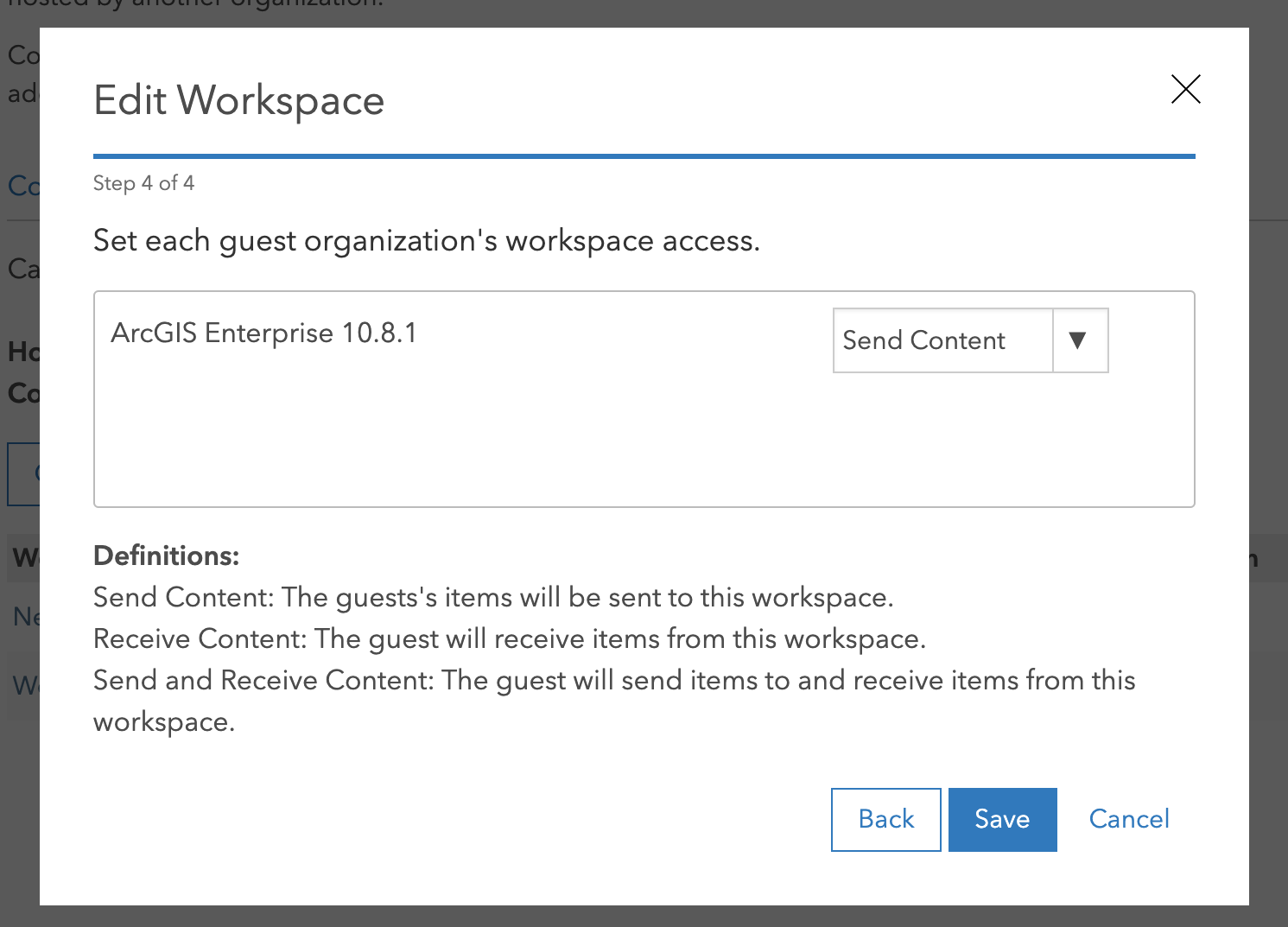This screenshot has height=927, width=1288.
Task: Click the blue step progress bar
Action: [644, 156]
